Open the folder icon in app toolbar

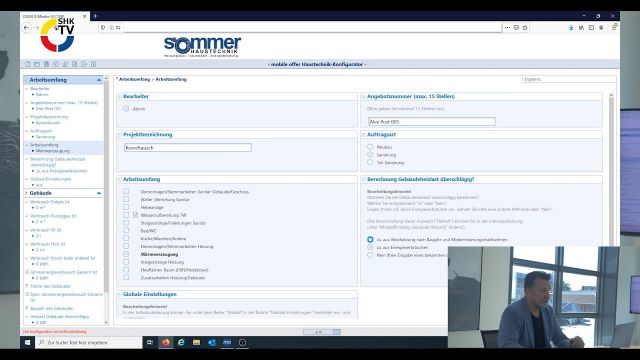tap(37, 64)
